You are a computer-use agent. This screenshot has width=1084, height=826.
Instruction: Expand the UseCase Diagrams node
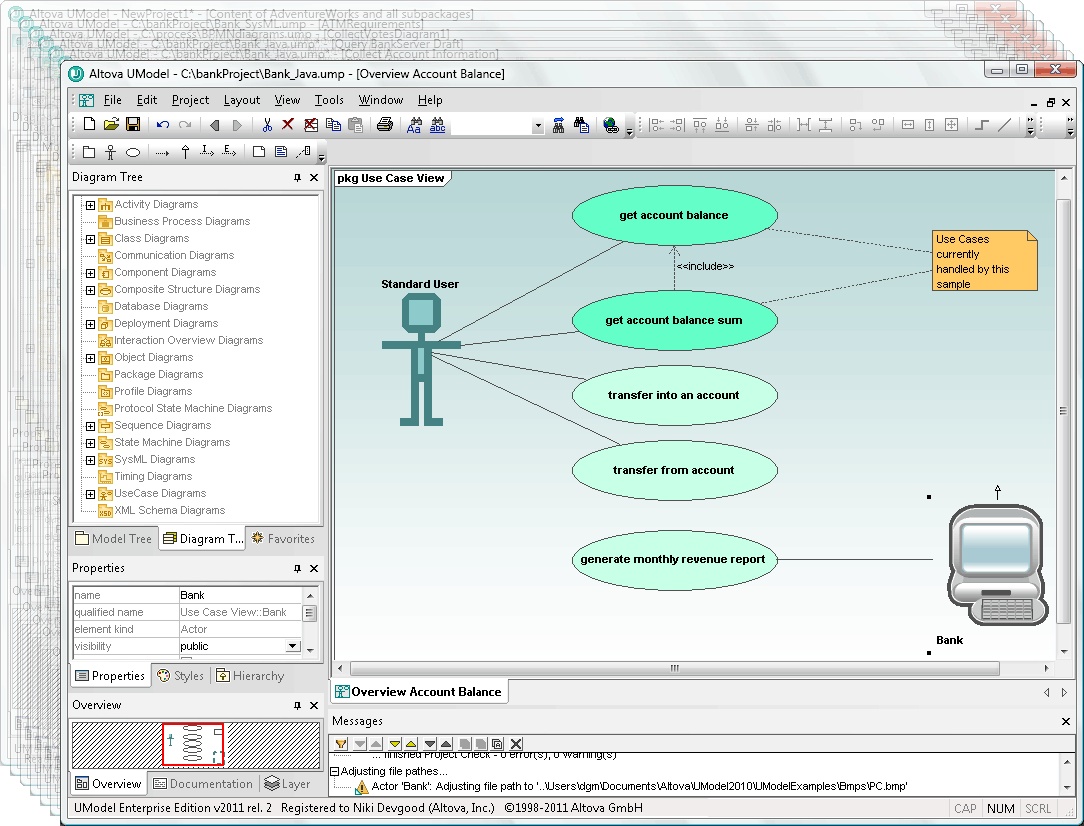[x=91, y=493]
